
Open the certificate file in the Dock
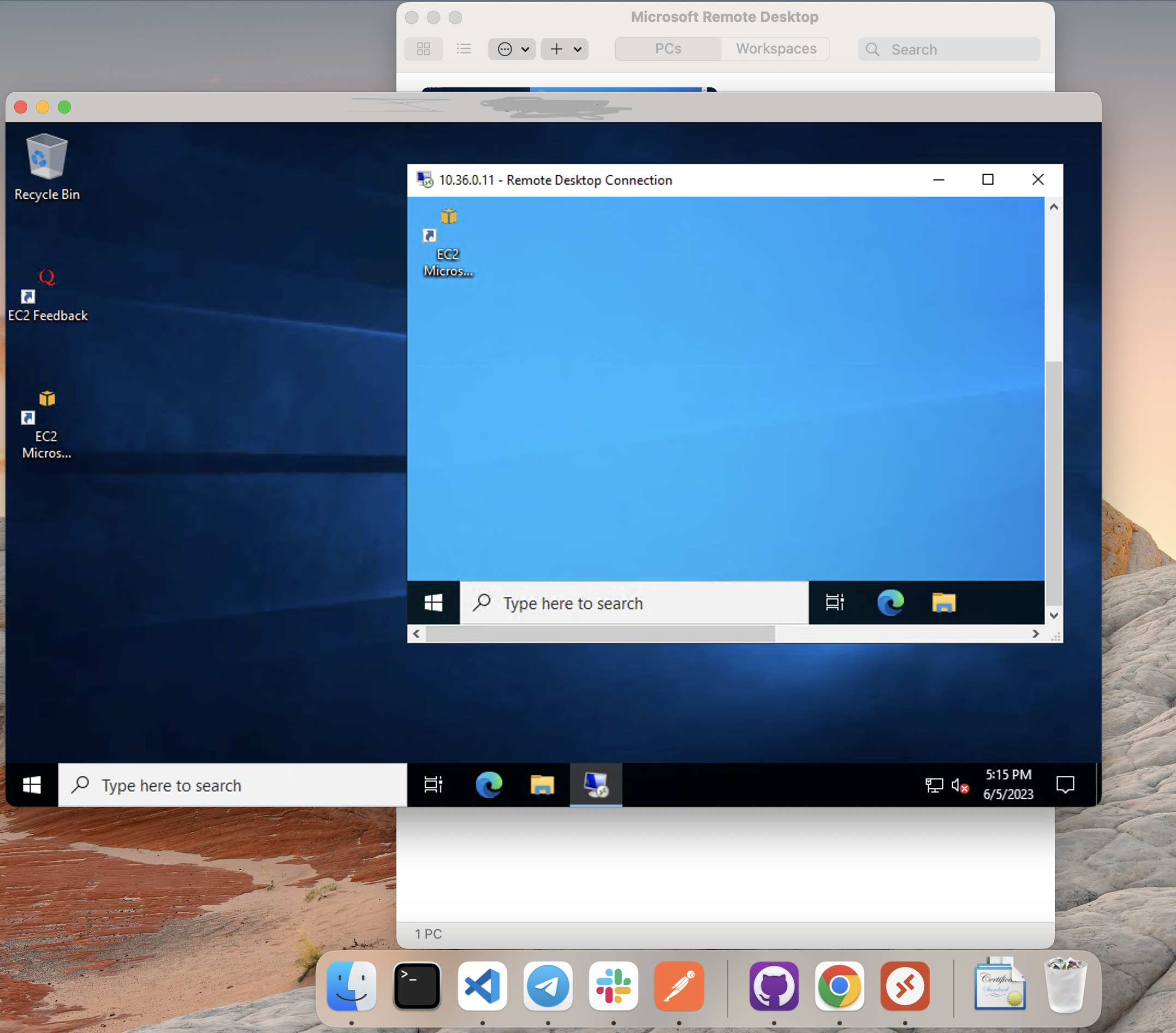pos(1000,984)
